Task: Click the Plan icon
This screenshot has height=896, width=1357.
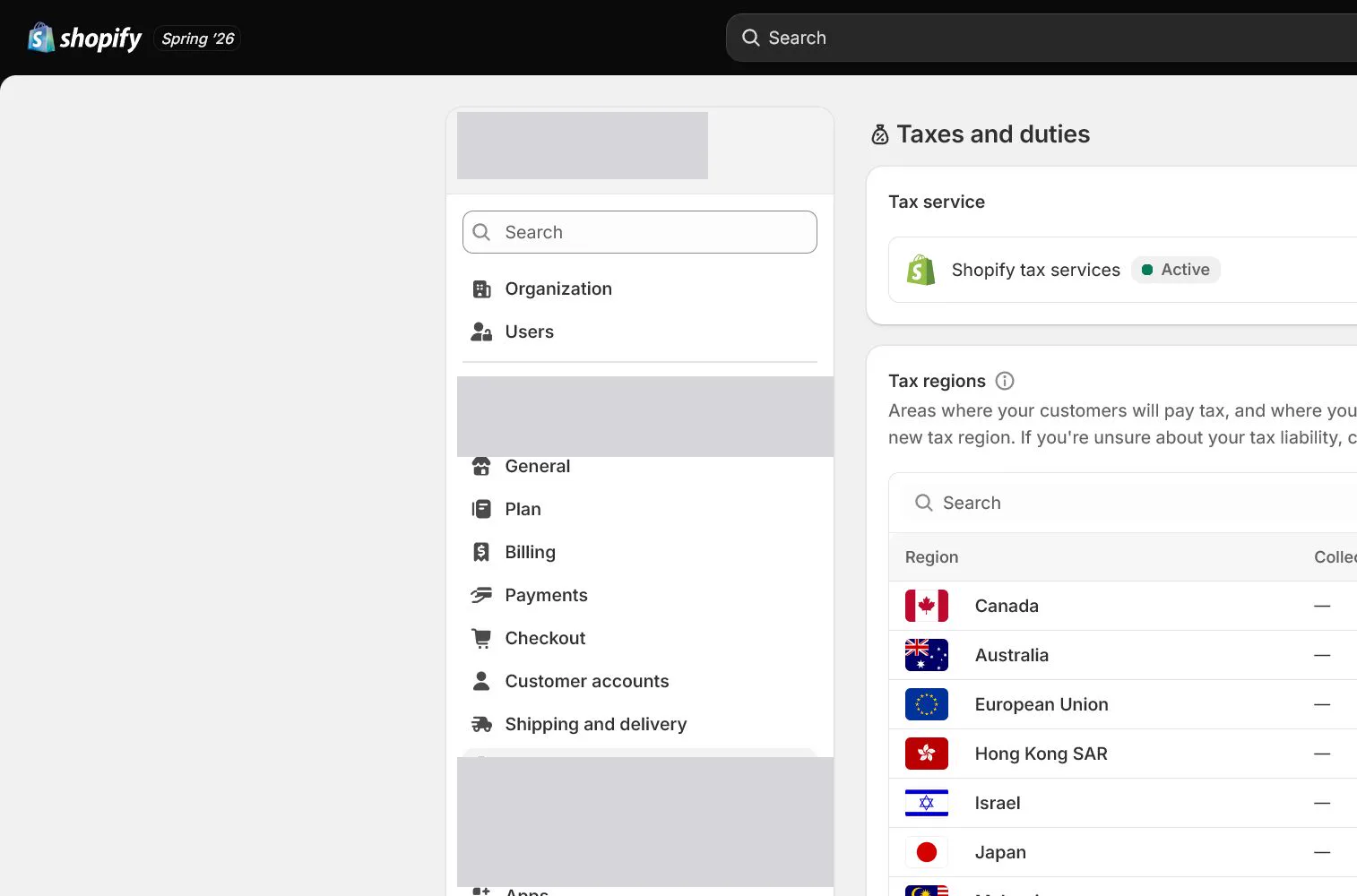Action: click(x=481, y=509)
